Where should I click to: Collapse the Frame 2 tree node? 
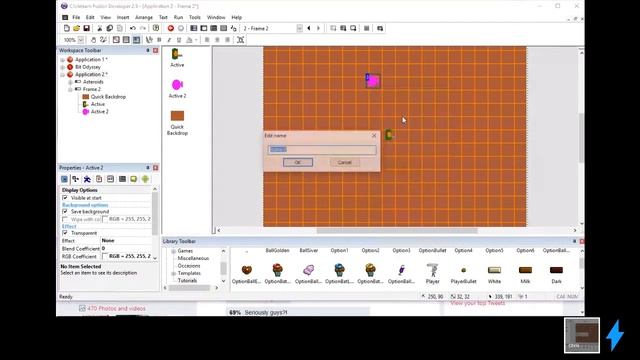pos(70,89)
